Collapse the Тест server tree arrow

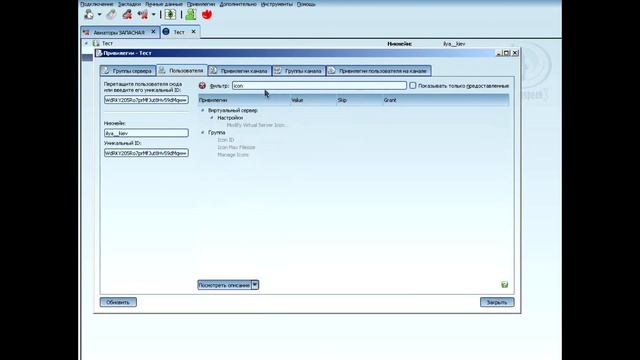point(87,43)
